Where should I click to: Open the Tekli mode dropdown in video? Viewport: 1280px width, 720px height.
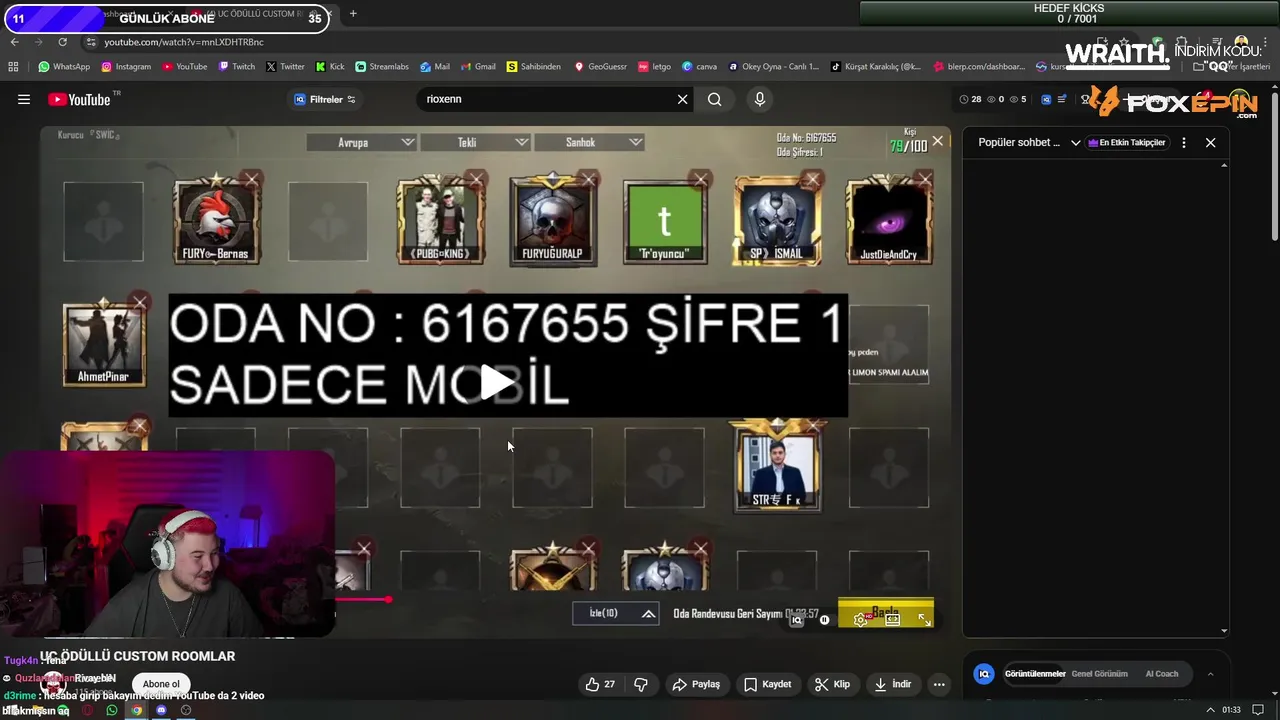pos(475,142)
